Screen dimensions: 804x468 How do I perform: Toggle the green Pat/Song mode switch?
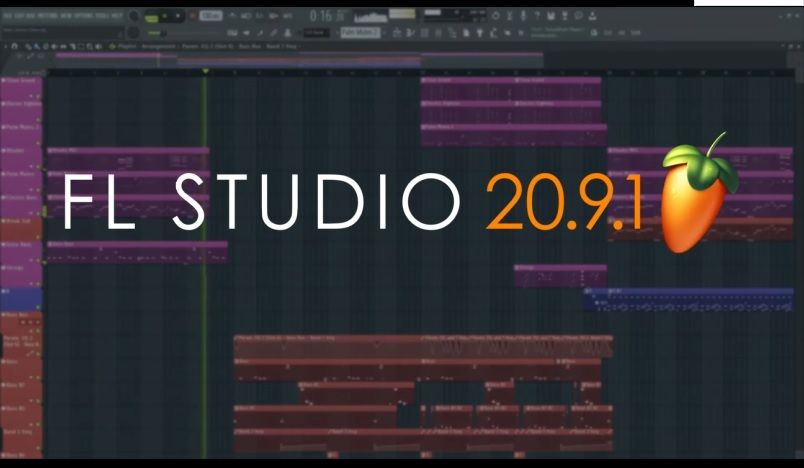(x=151, y=17)
